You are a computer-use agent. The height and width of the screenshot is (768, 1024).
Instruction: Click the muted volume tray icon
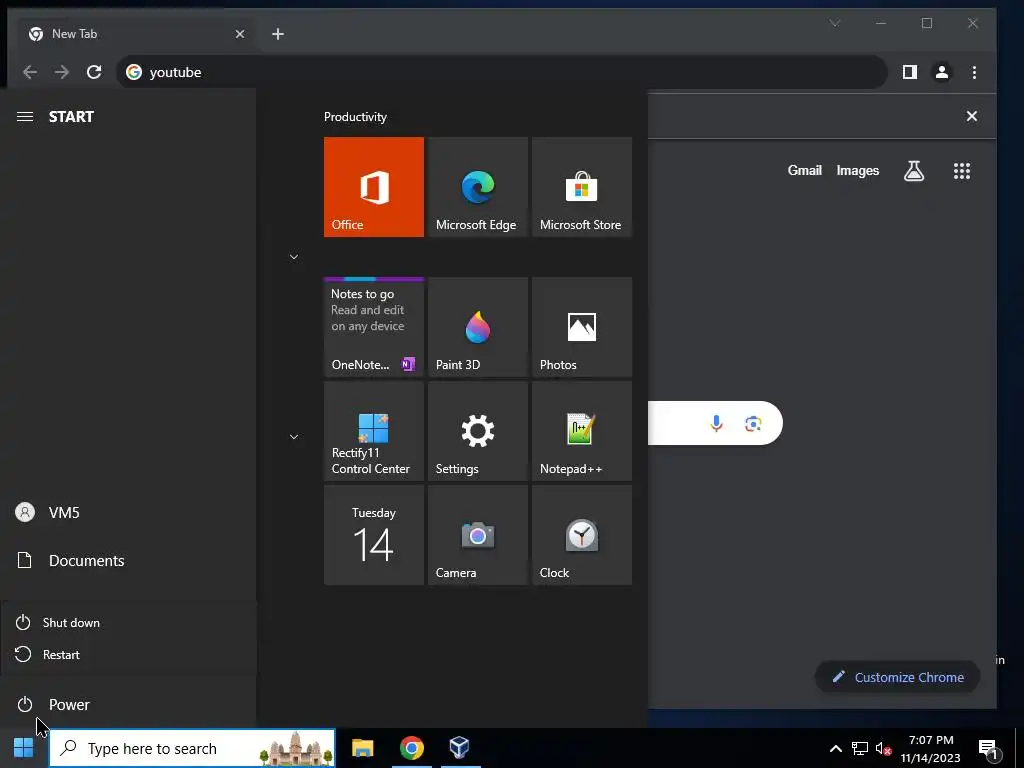click(884, 748)
